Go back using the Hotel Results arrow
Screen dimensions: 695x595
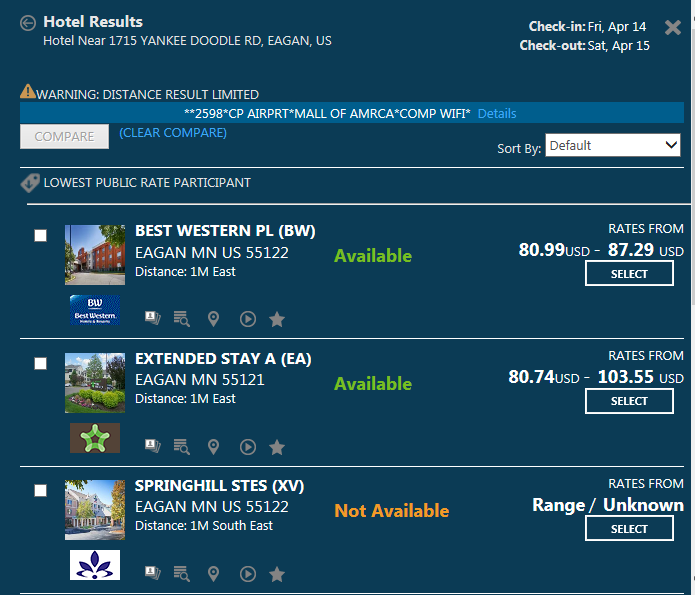point(28,23)
